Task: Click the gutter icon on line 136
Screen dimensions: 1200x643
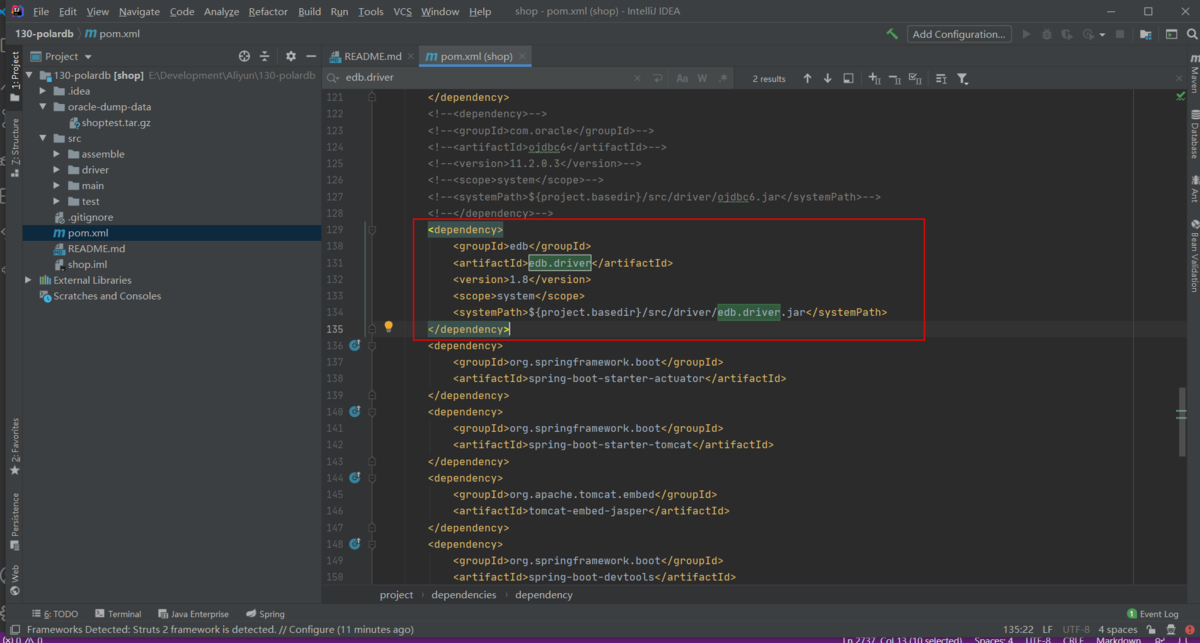Action: [x=354, y=345]
